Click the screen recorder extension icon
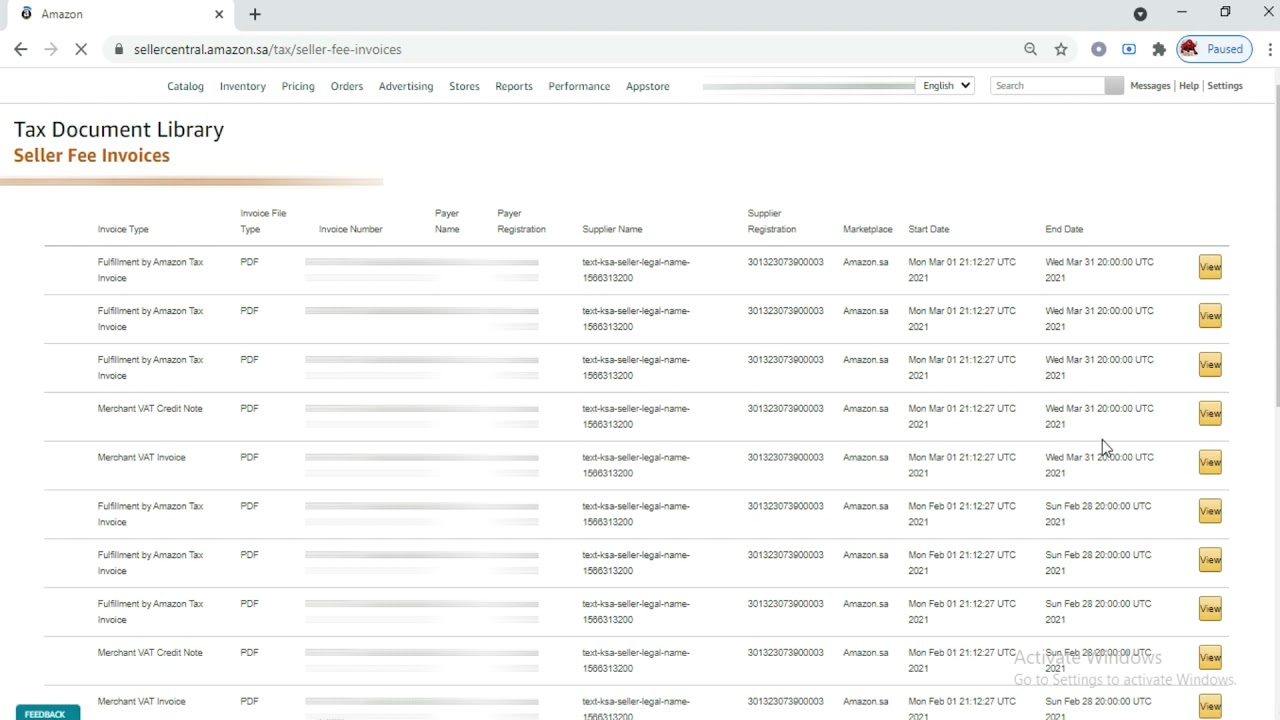 pyautogui.click(x=1129, y=49)
